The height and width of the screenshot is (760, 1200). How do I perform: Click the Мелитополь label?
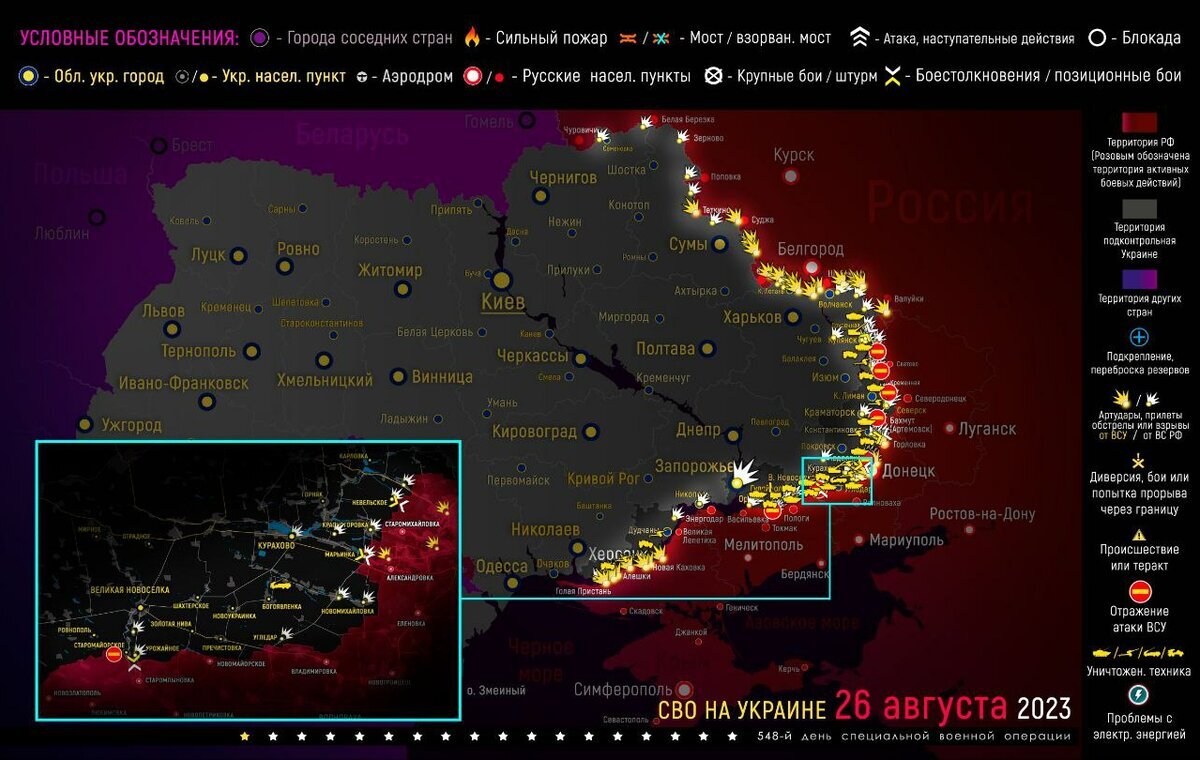tap(763, 546)
